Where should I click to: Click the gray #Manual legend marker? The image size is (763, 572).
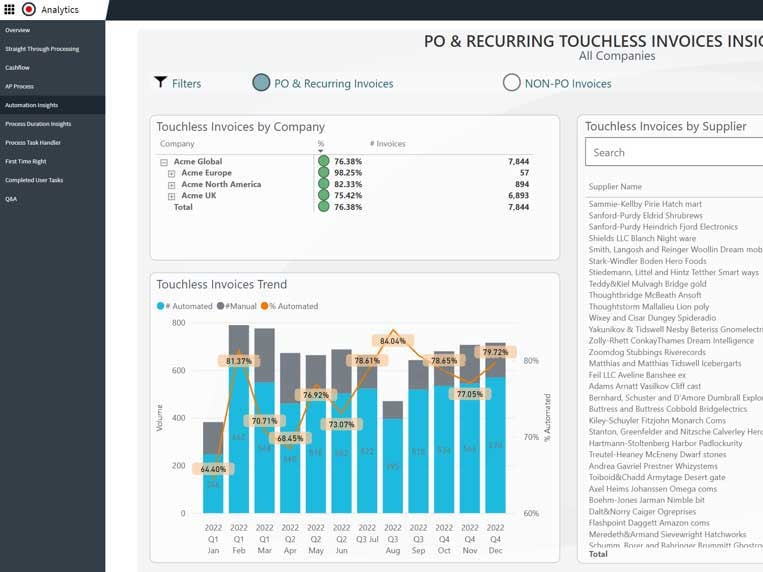(x=220, y=306)
